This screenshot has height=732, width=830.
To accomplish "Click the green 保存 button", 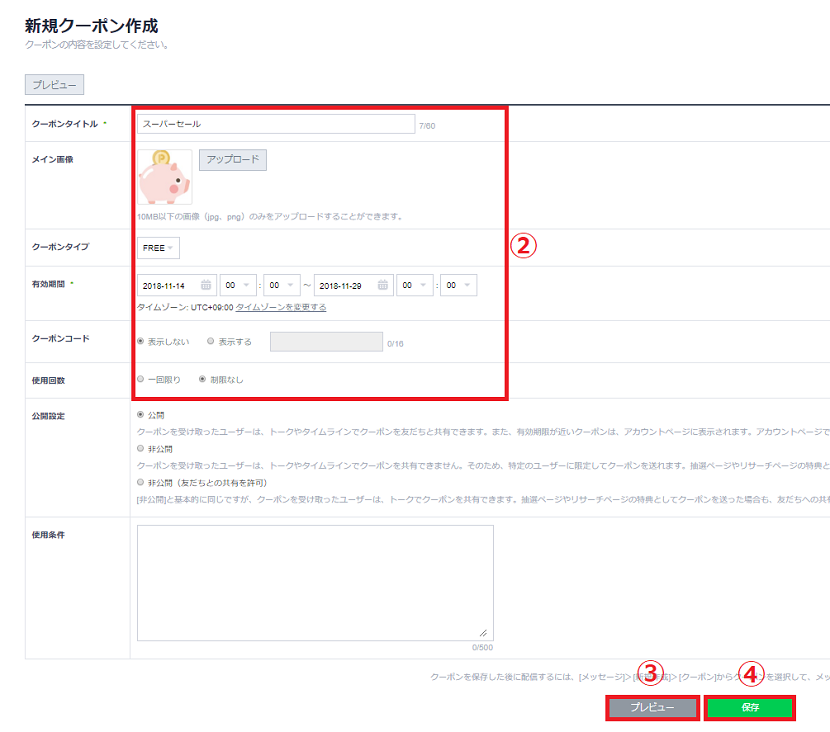I will point(749,707).
